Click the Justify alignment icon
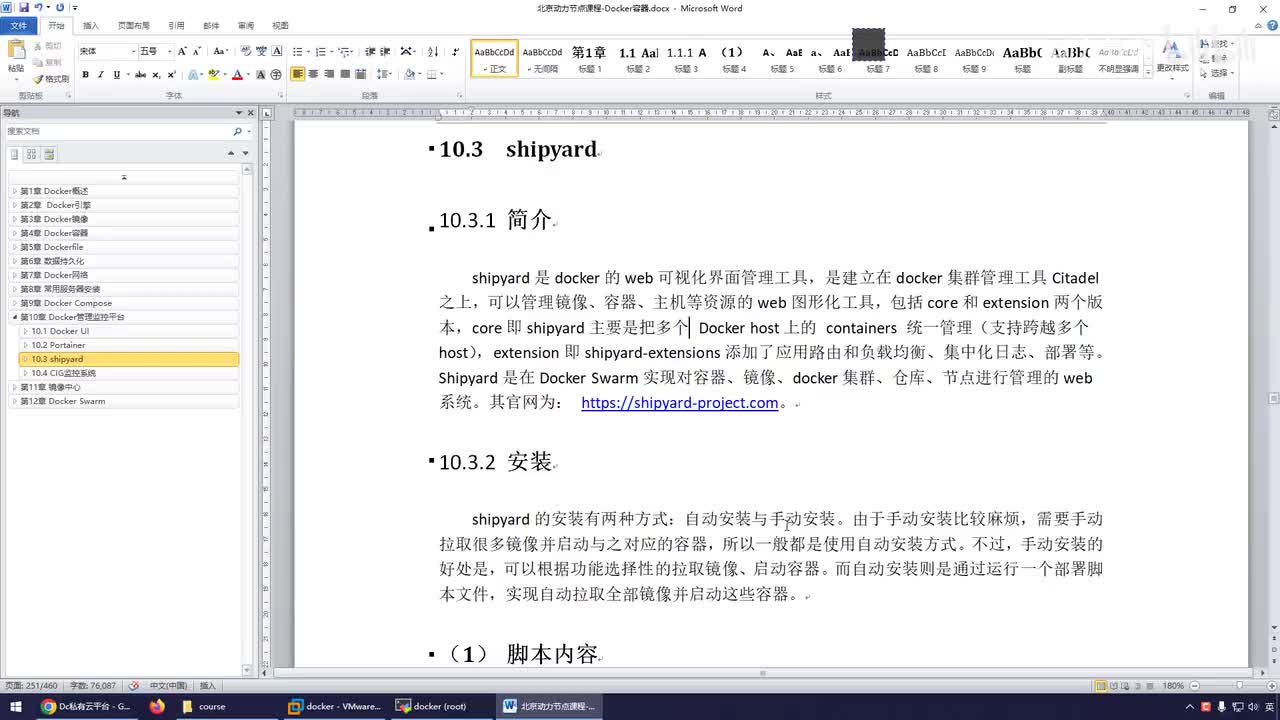Screen dimensions: 1280x720 tap(345, 74)
